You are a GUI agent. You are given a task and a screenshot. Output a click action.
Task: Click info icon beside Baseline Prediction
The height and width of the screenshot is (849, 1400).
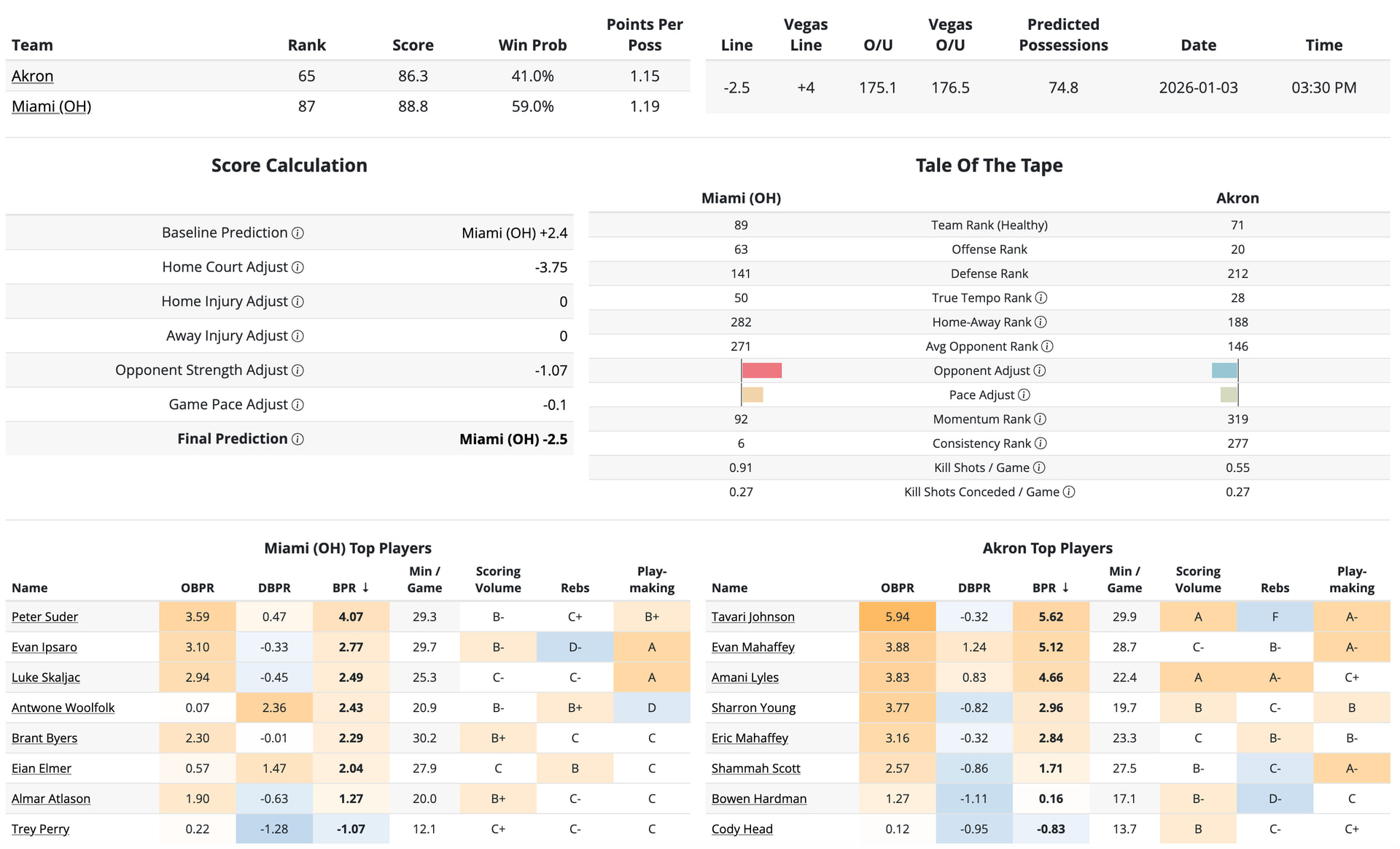tap(297, 233)
